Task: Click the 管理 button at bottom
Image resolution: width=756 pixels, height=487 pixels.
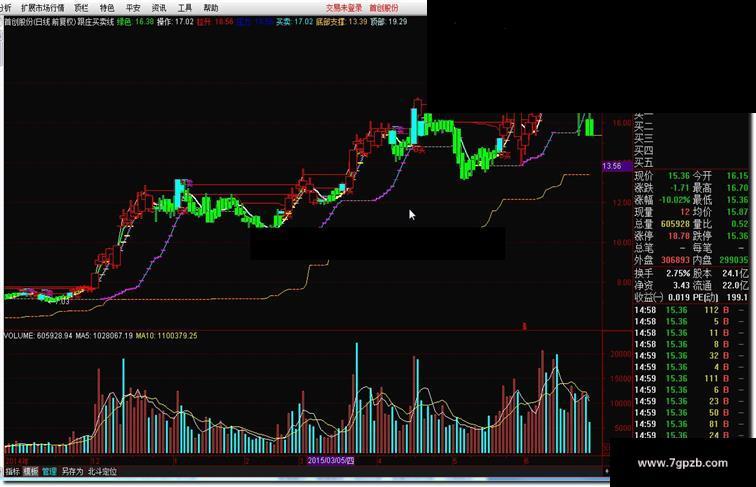Action: [49, 472]
